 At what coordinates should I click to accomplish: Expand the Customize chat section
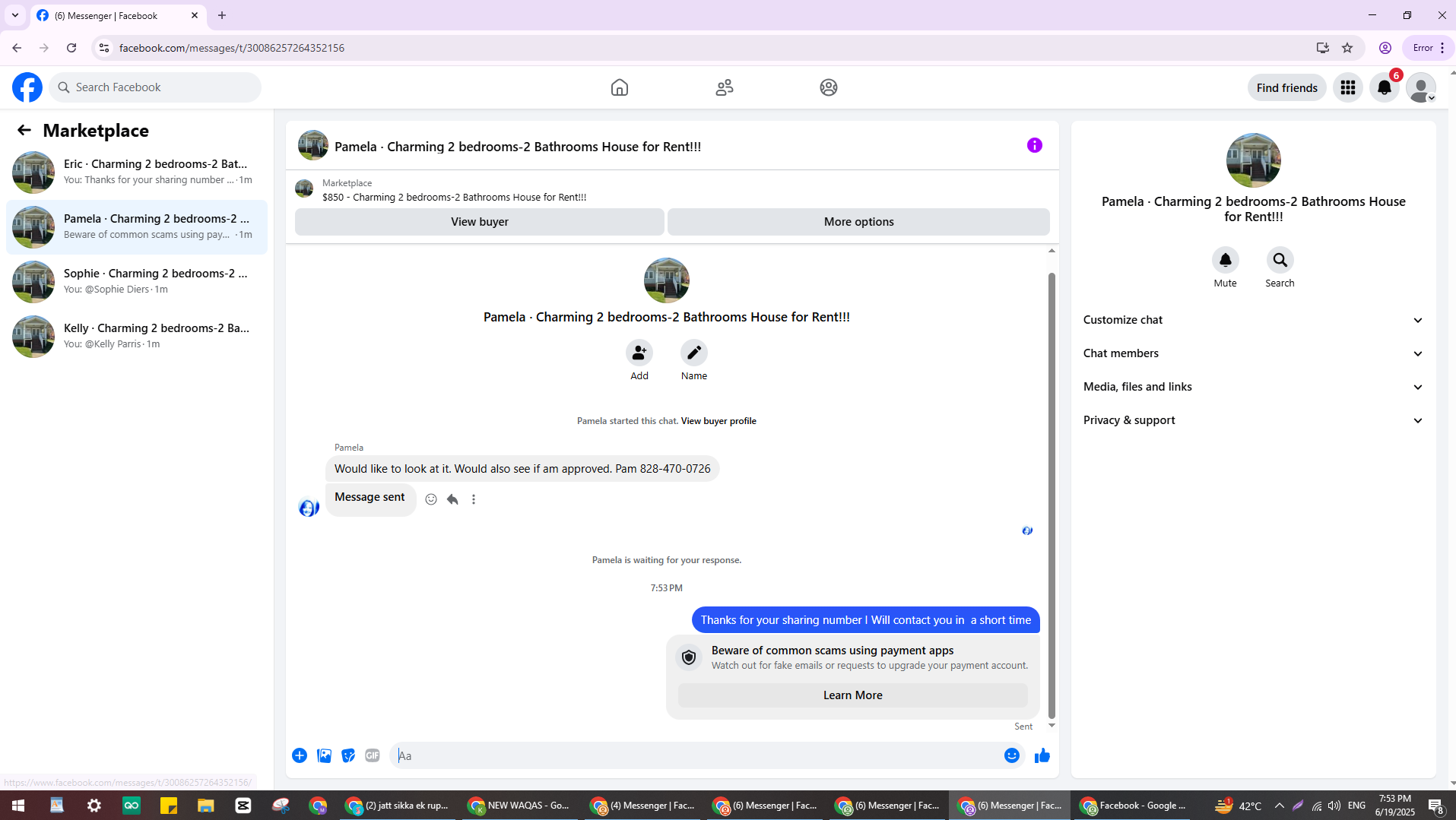(x=1254, y=320)
